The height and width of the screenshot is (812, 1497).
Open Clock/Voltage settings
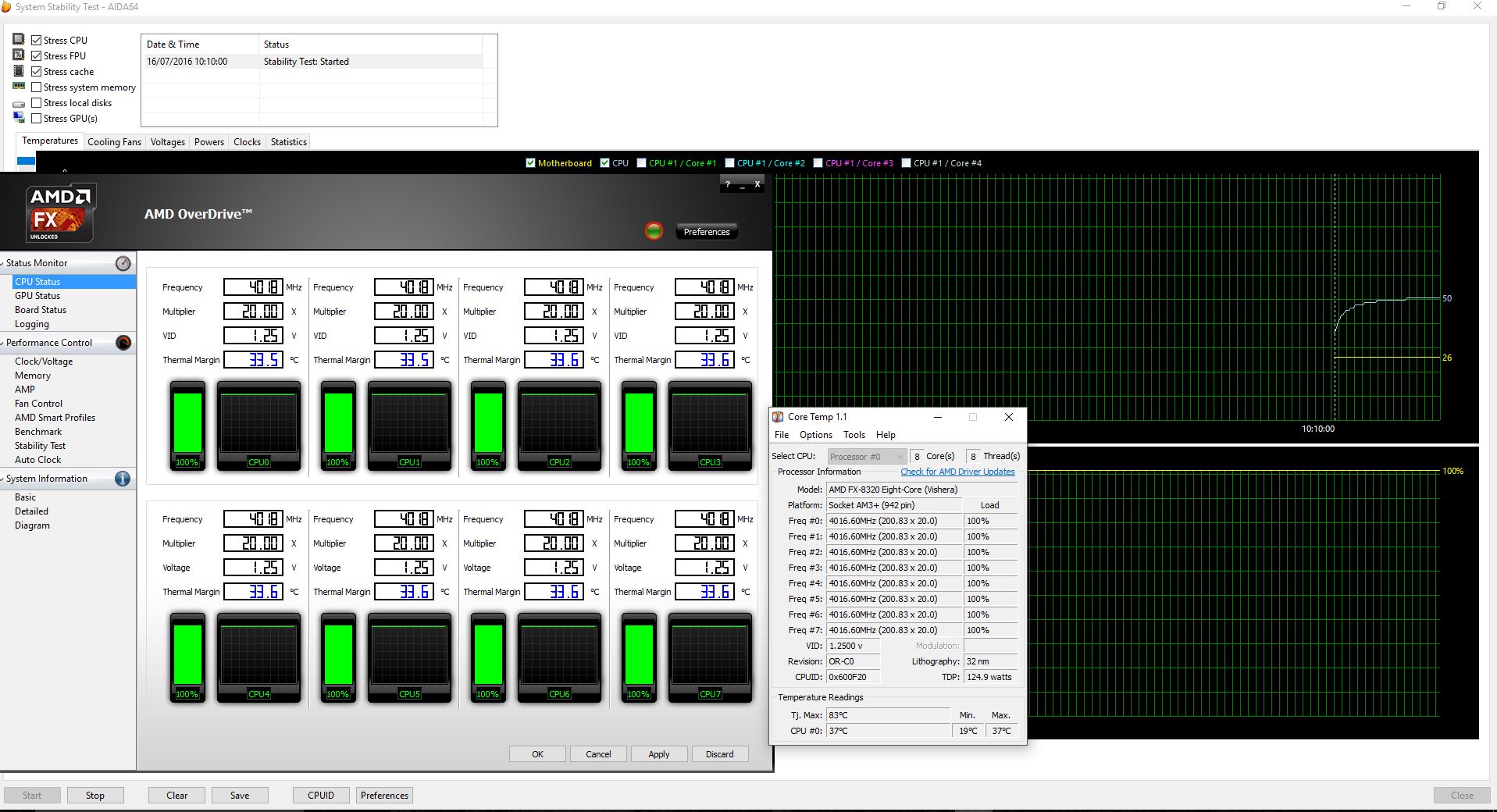(44, 361)
